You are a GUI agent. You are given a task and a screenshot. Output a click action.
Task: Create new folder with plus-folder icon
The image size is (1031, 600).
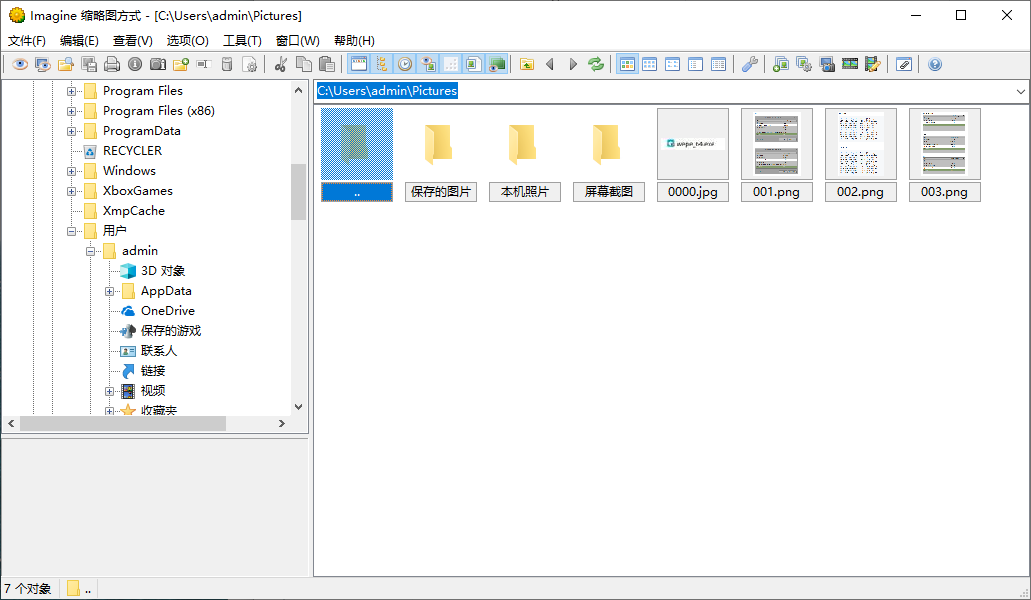(181, 64)
